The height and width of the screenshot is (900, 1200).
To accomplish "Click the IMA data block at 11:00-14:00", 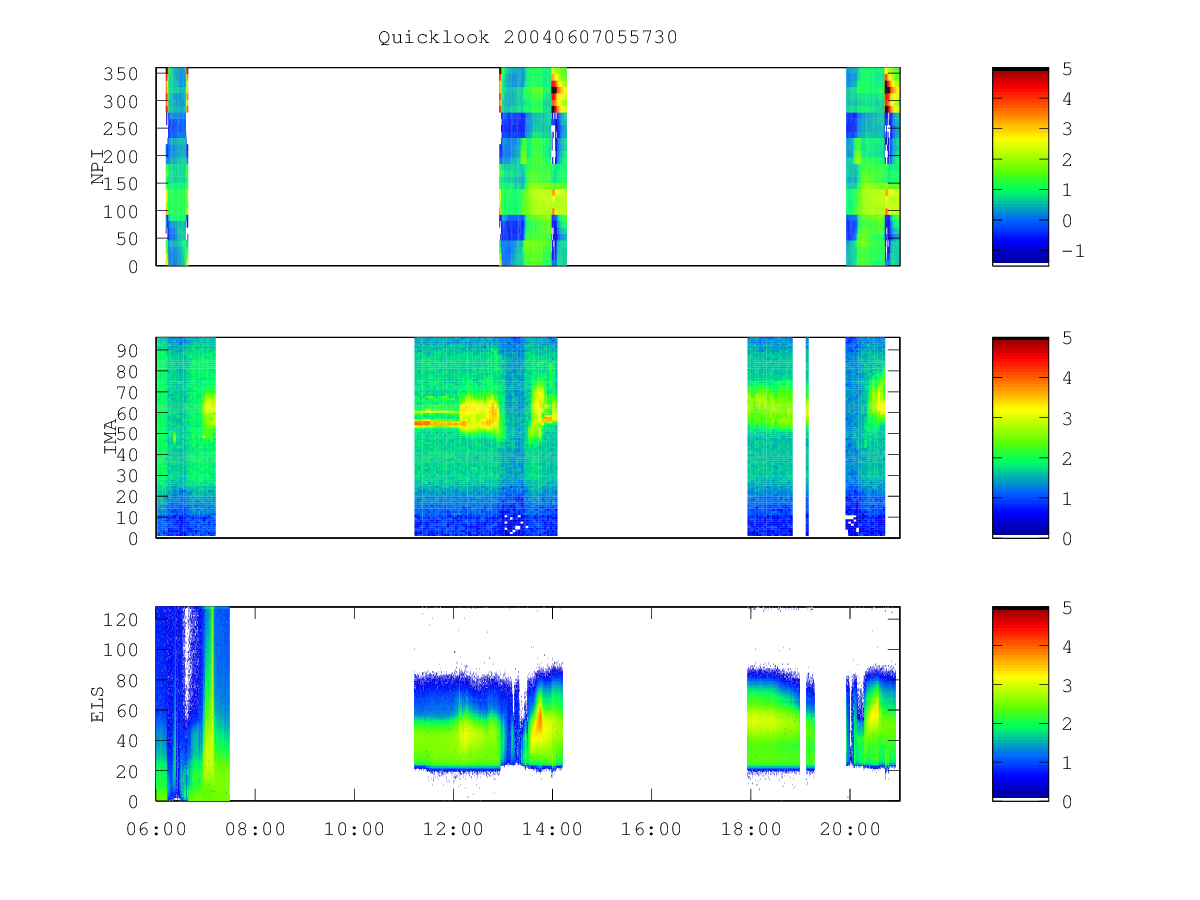I will tap(486, 437).
